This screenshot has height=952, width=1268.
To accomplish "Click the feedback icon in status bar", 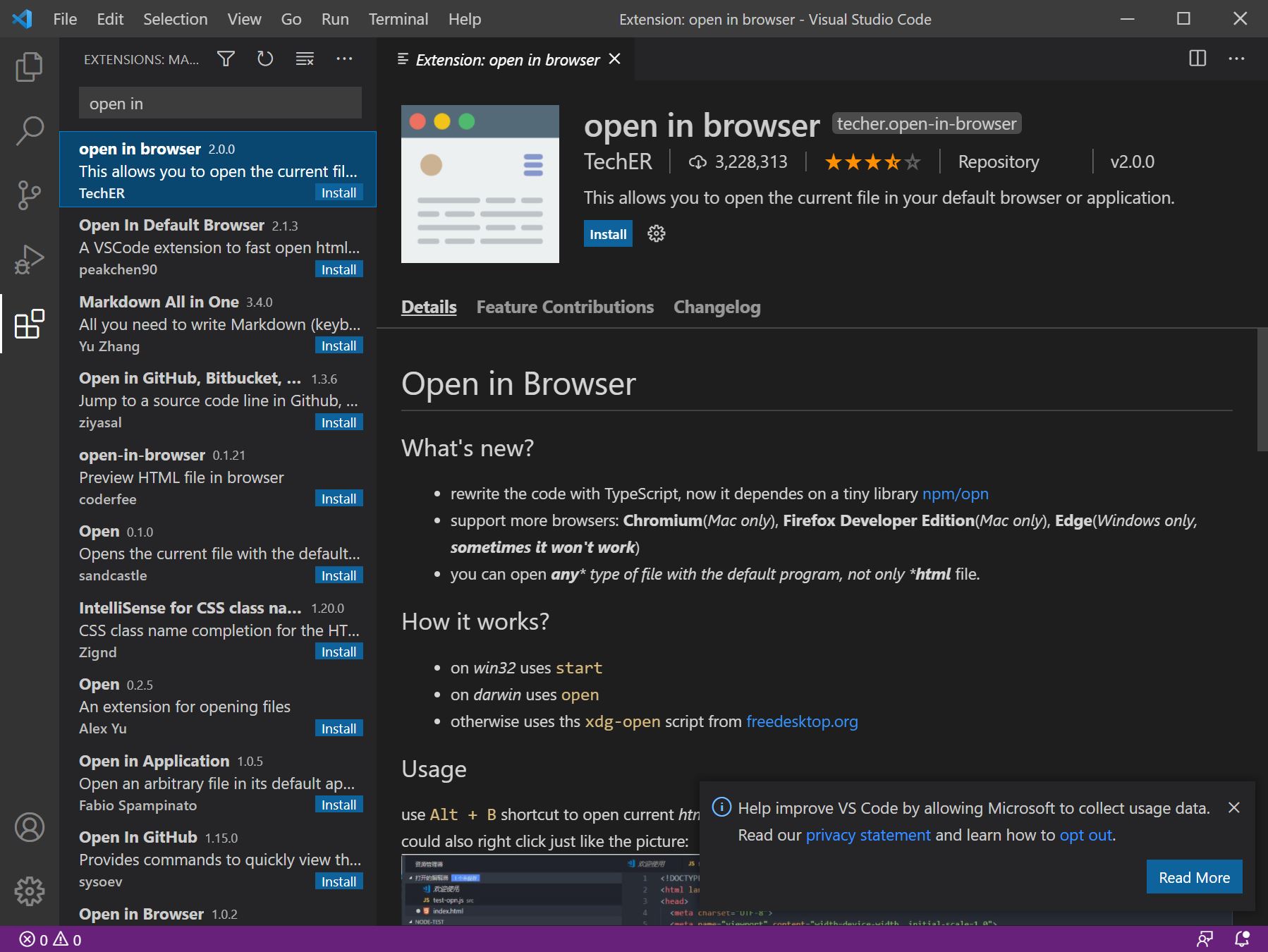I will 1205,939.
